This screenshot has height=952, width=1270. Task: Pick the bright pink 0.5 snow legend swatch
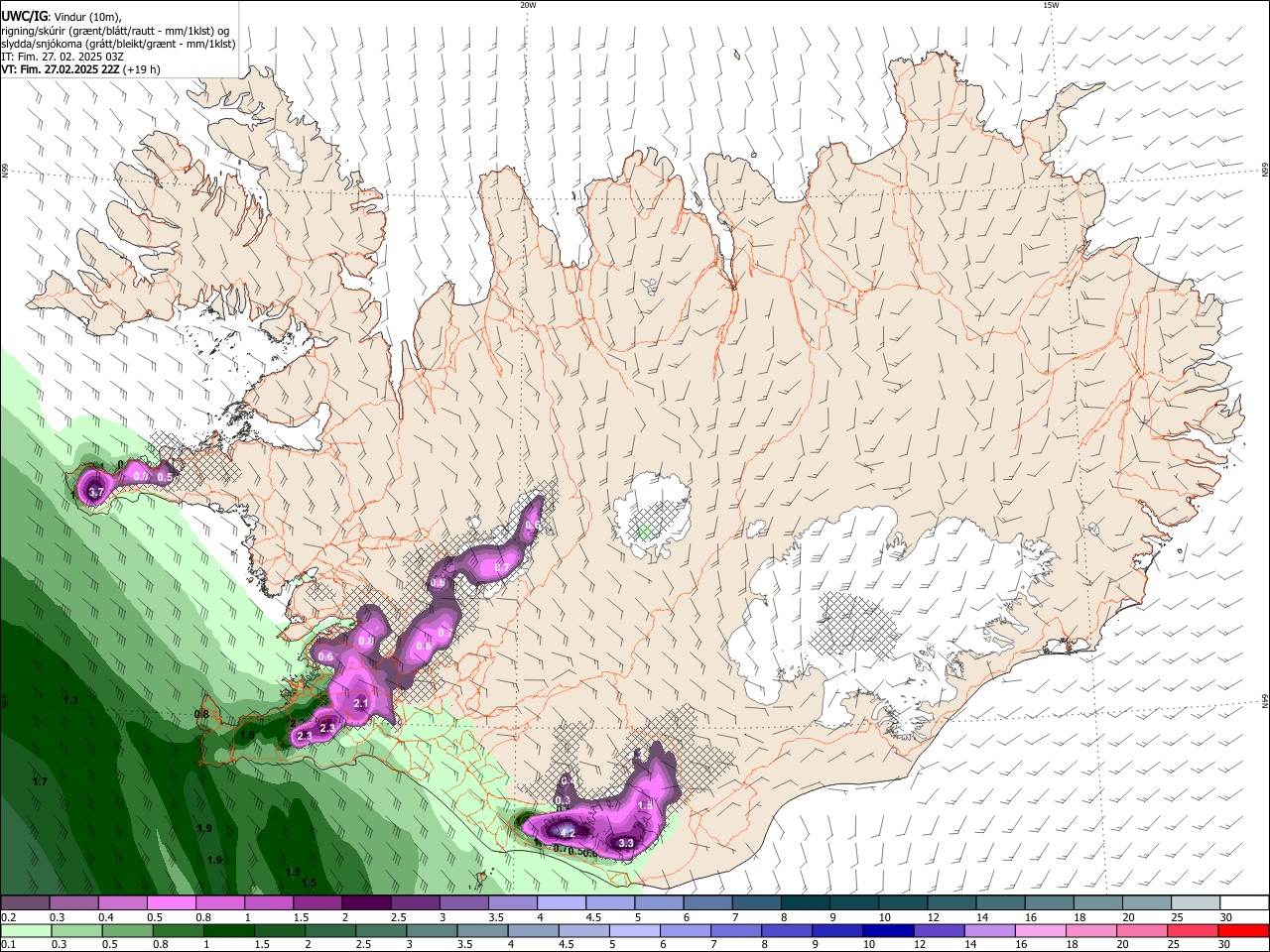[x=171, y=902]
